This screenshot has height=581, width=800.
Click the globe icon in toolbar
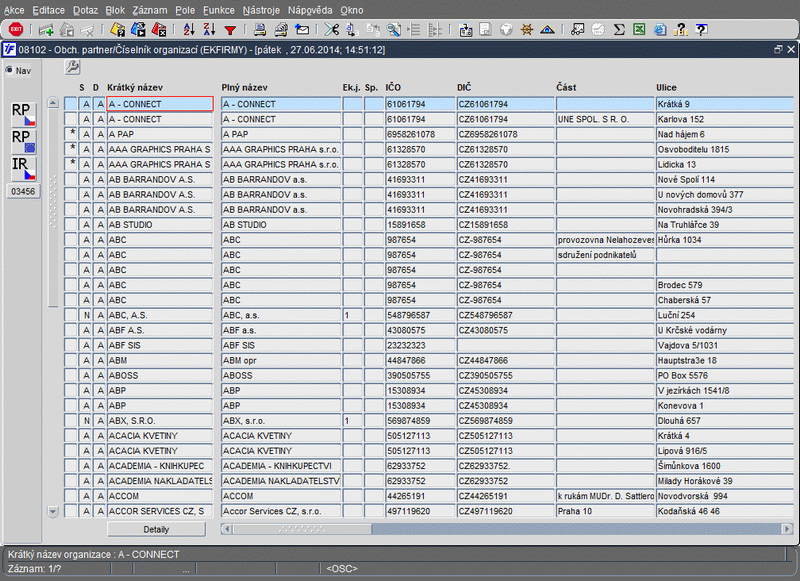coord(506,30)
